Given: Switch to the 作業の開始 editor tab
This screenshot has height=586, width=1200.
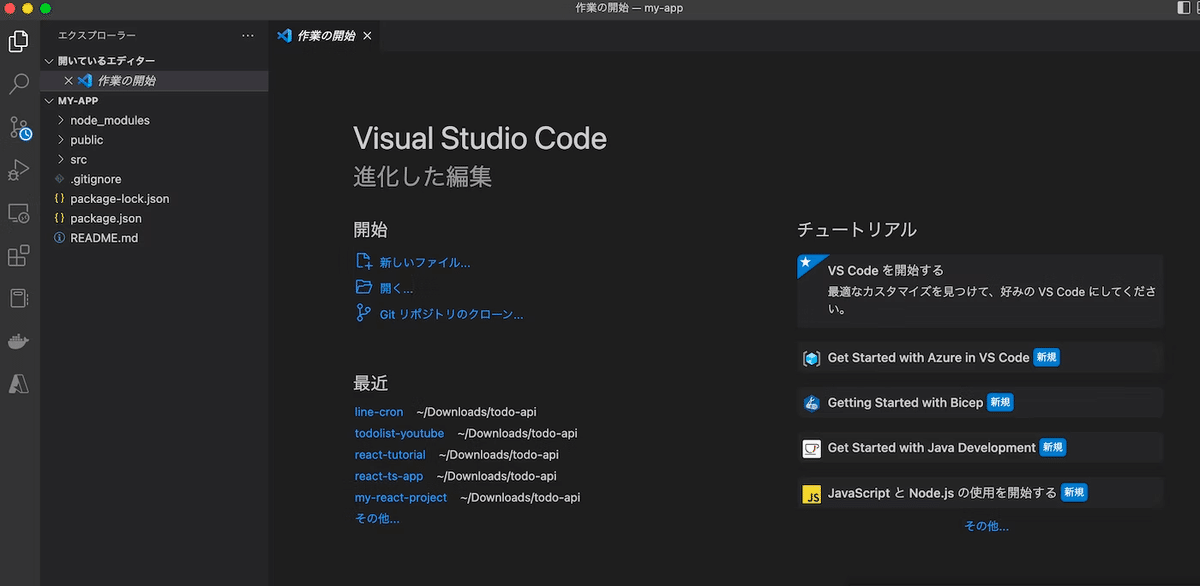Looking at the screenshot, I should [x=326, y=35].
